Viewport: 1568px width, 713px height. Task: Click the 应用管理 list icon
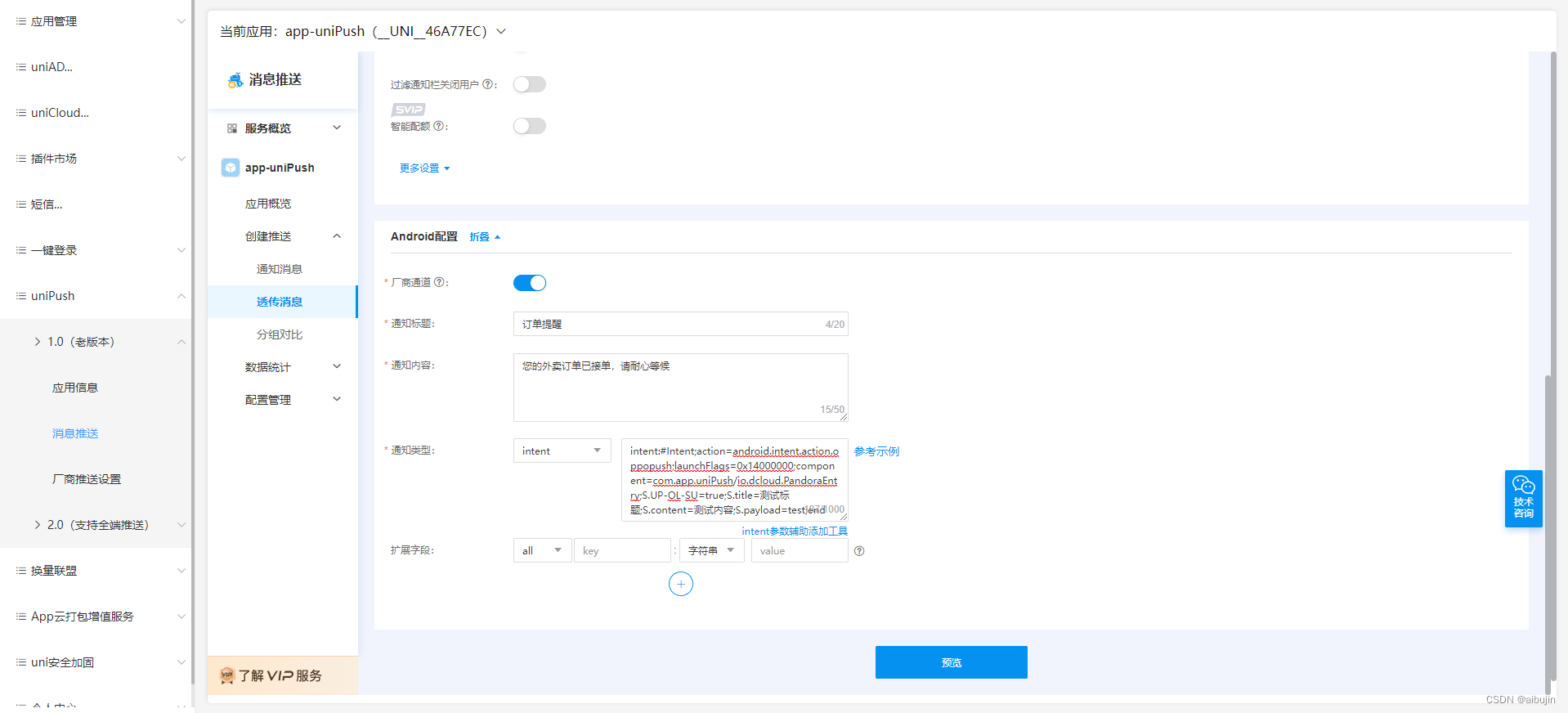pyautogui.click(x=20, y=21)
